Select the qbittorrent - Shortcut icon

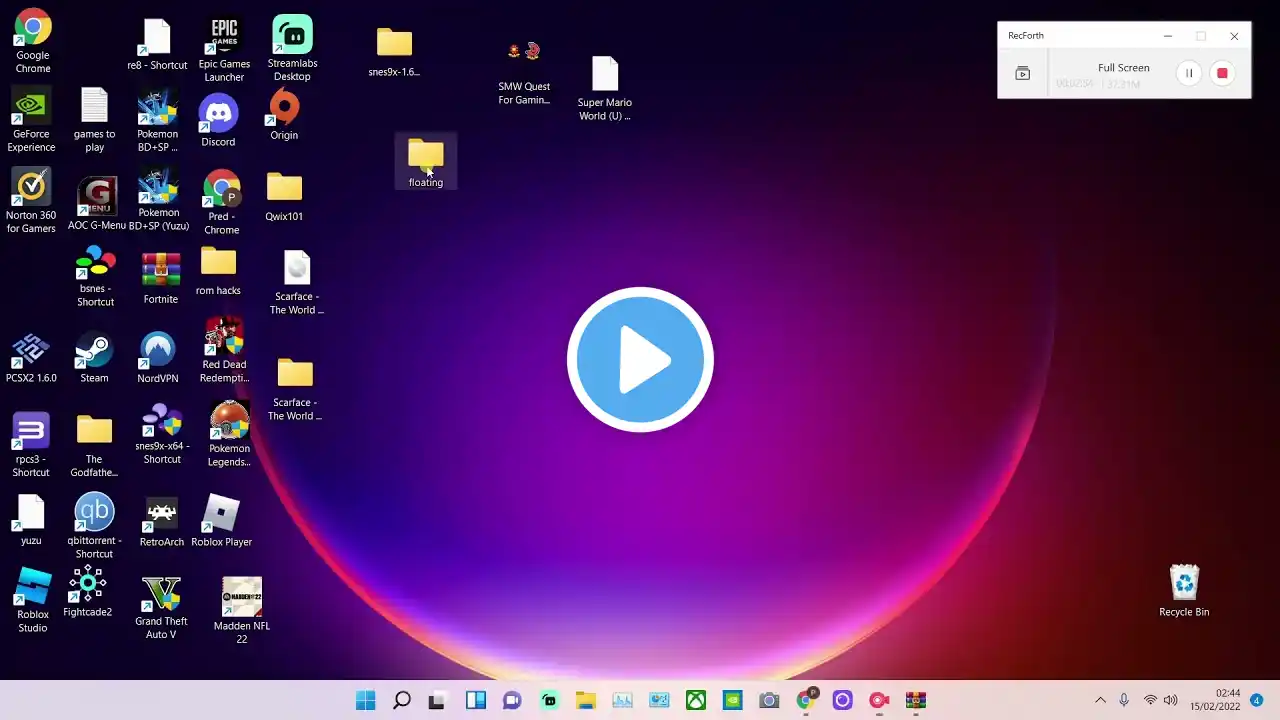pyautogui.click(x=94, y=526)
